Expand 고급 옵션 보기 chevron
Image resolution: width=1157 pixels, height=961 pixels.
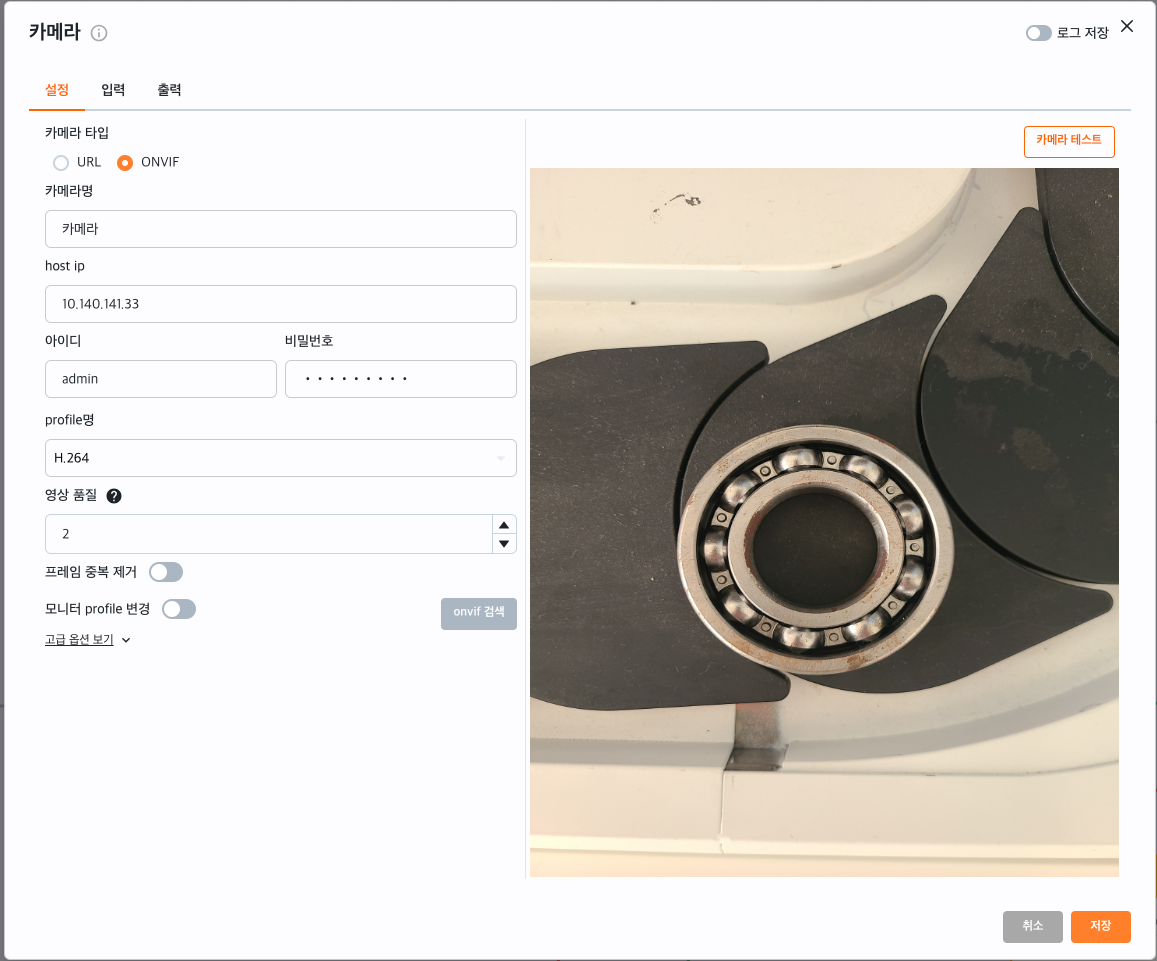(126, 640)
